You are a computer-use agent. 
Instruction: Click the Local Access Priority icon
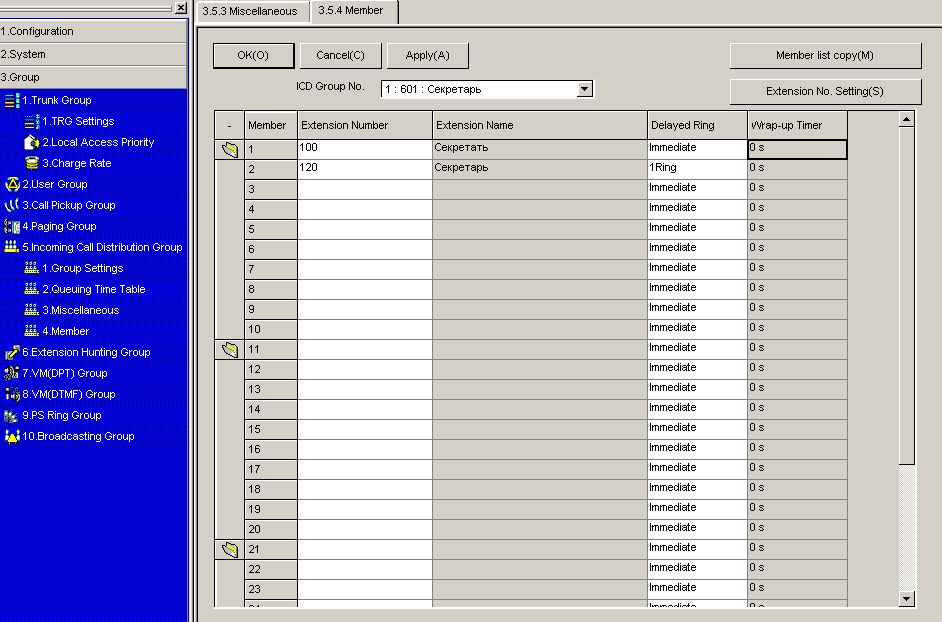click(x=32, y=142)
